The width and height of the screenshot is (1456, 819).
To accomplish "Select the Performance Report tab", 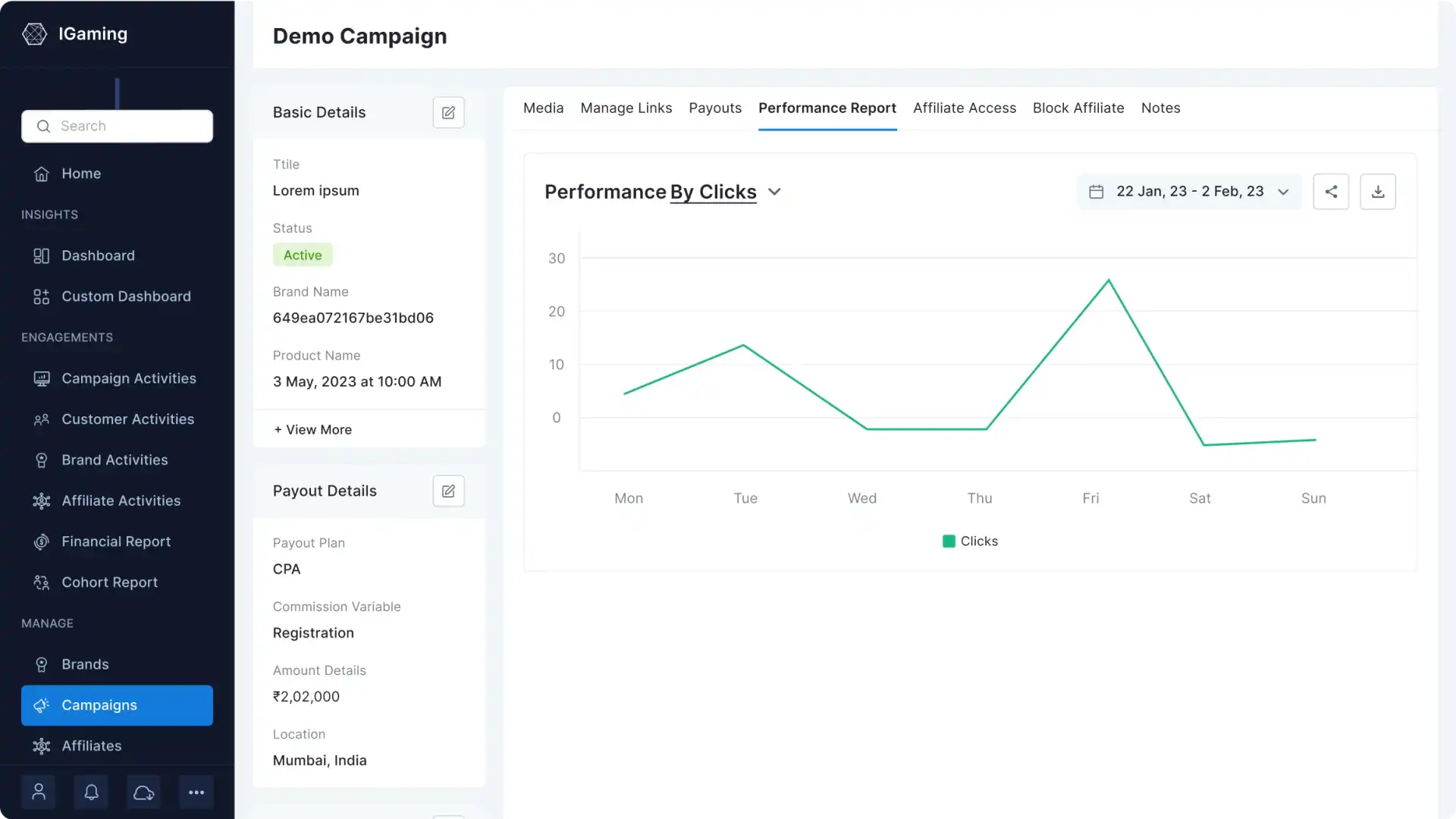I will 827,108.
